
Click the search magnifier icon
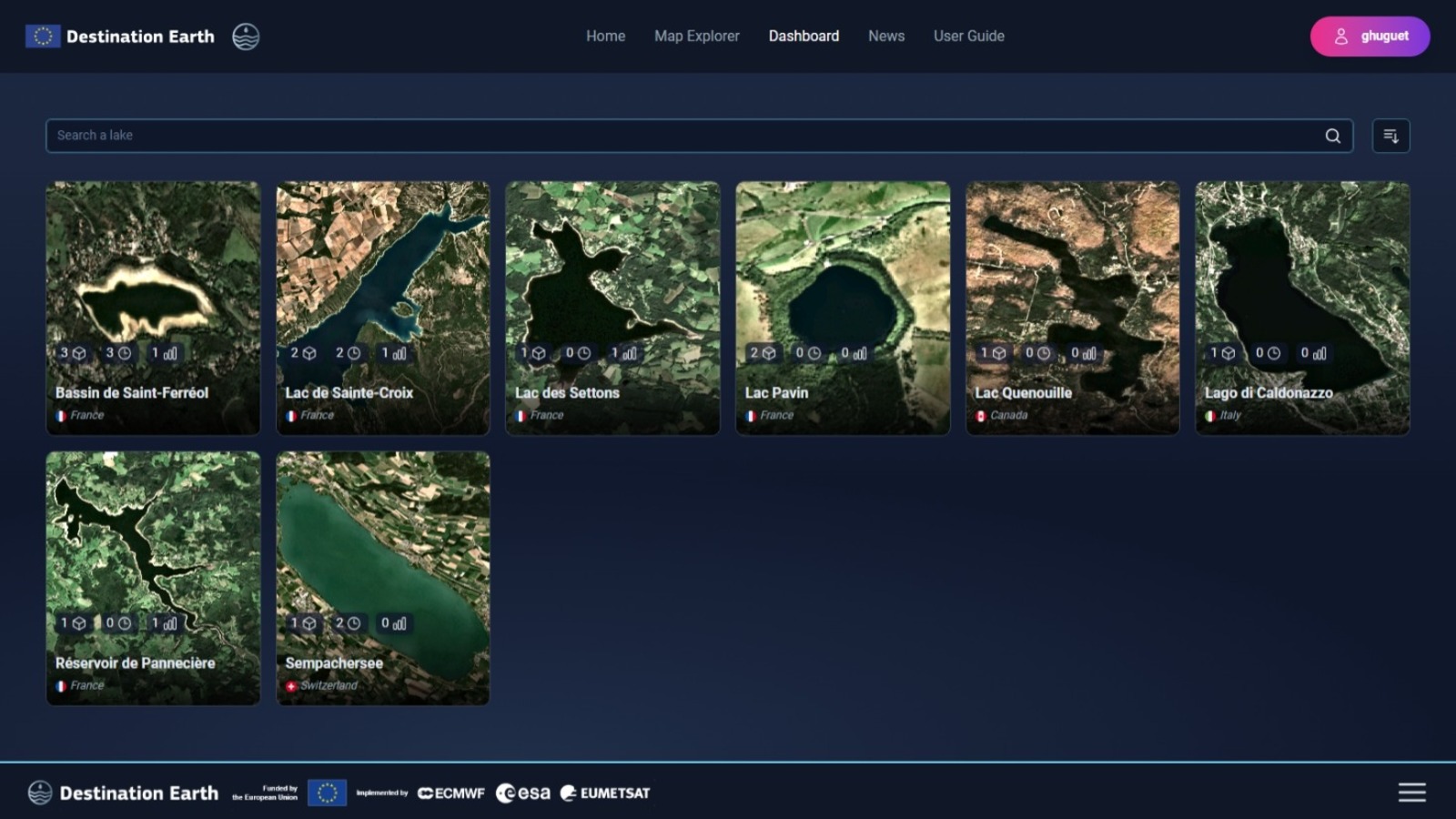click(x=1332, y=136)
